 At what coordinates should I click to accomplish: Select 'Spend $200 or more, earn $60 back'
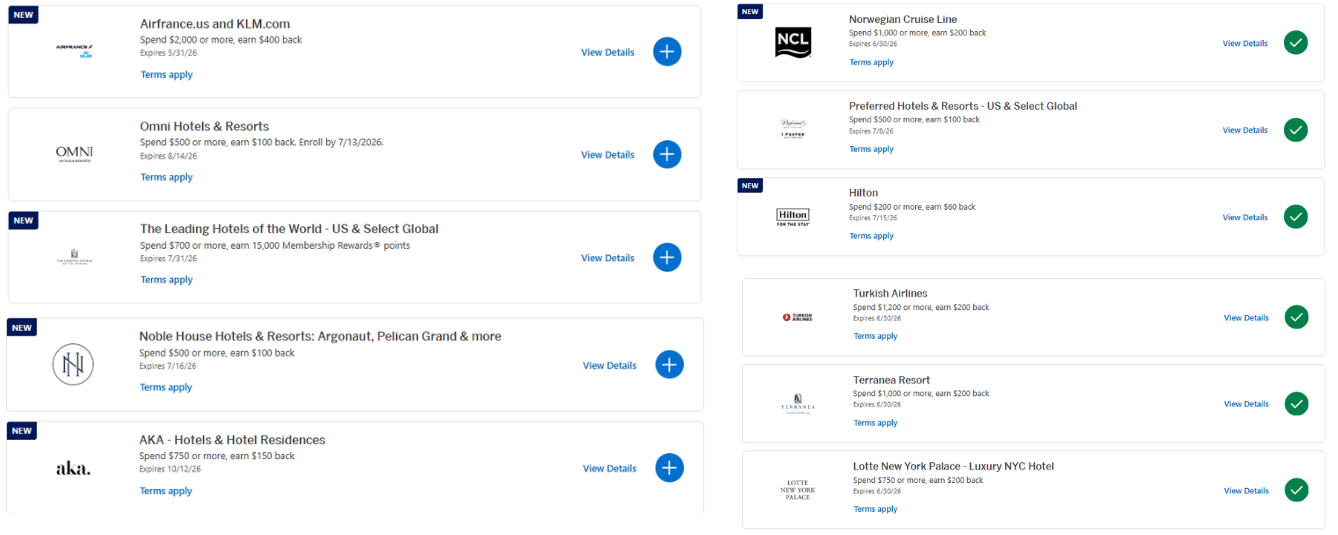pos(912,207)
